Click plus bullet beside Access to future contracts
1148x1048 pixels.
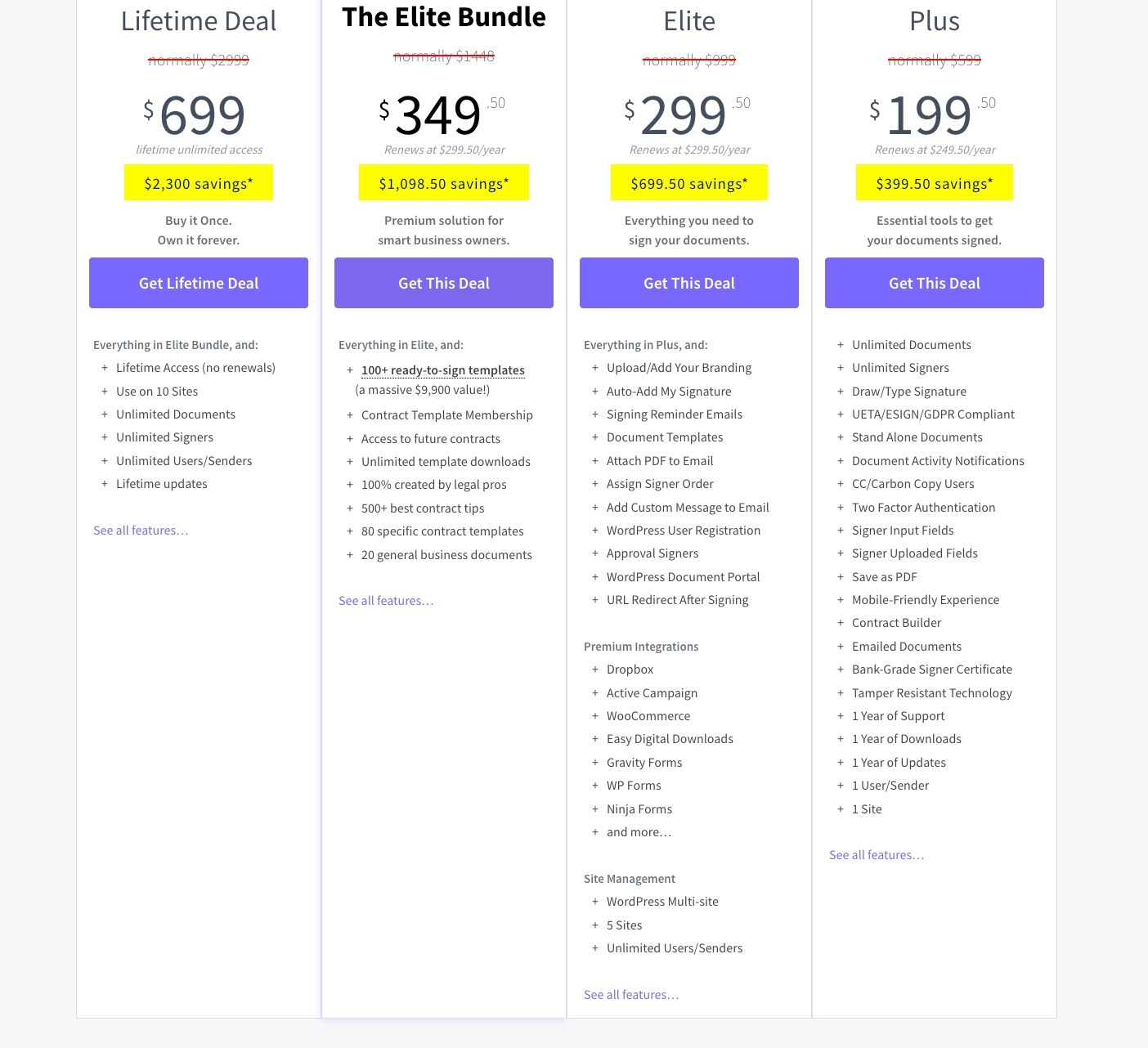(350, 439)
